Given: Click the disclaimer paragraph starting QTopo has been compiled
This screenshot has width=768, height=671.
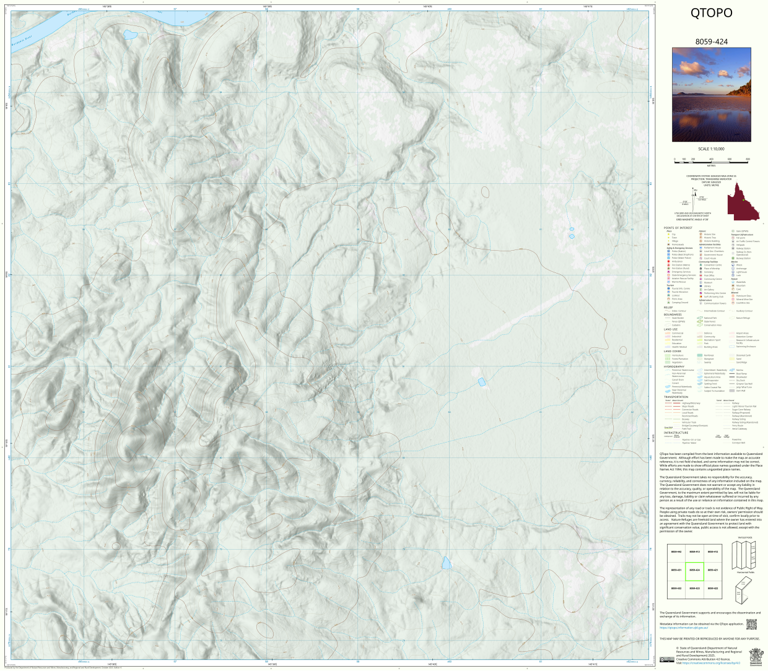Looking at the screenshot, I should 711,462.
